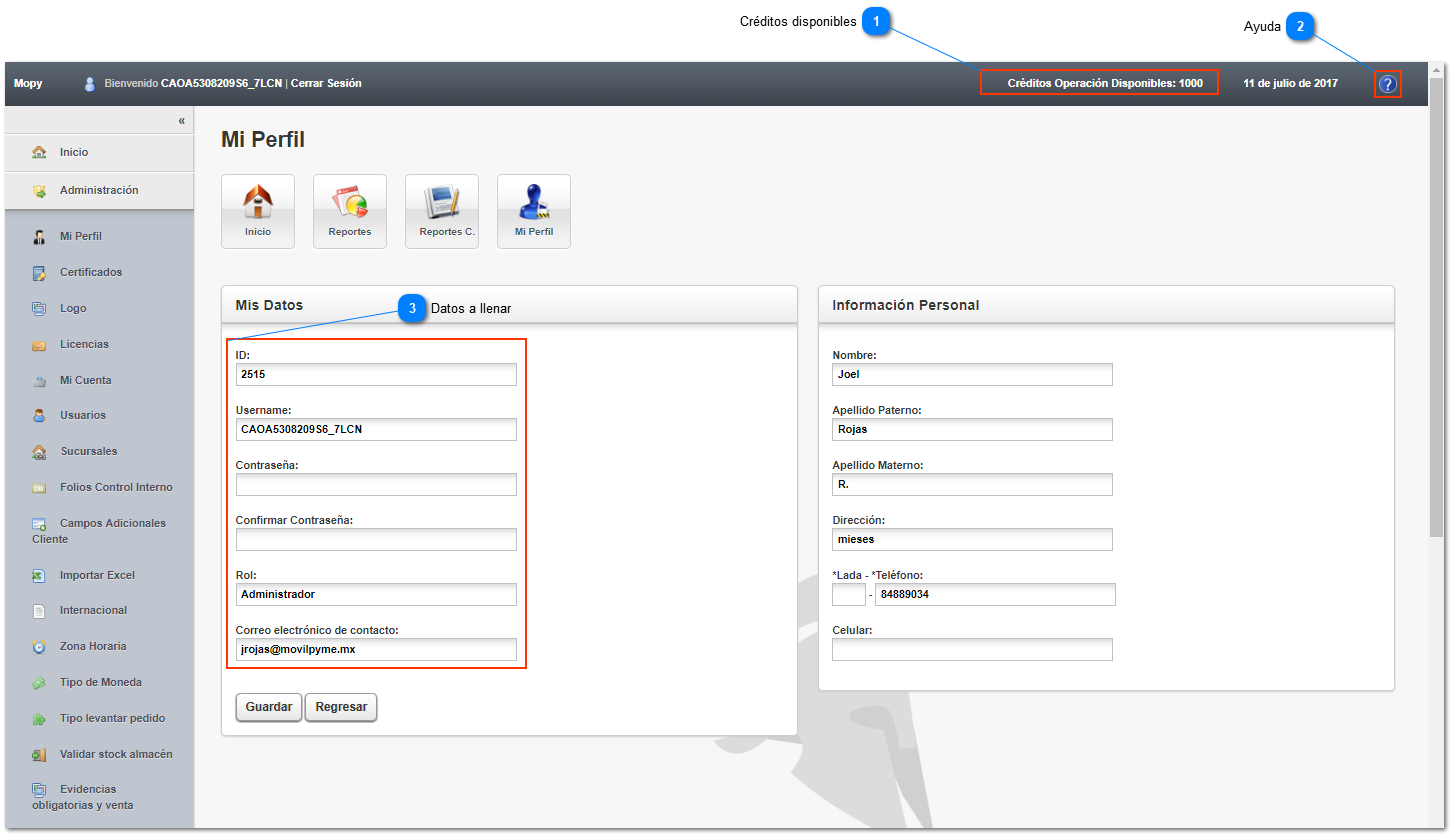The height and width of the screenshot is (837, 1453).
Task: Click the Licencias icon in sidebar
Action: point(39,345)
